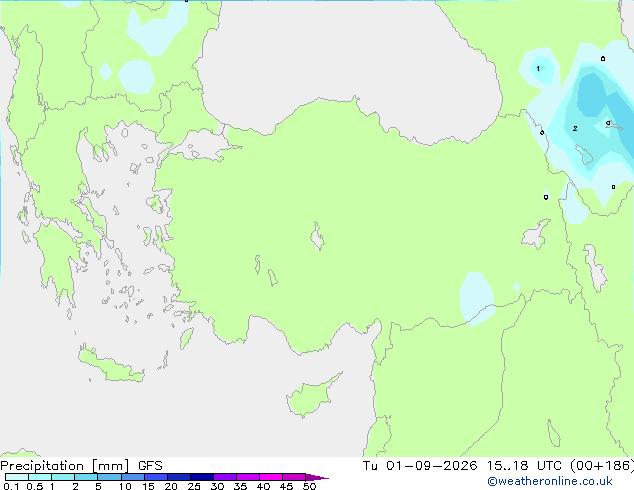Click the island of Cyprus on the map
634x490 pixels.
[311, 395]
